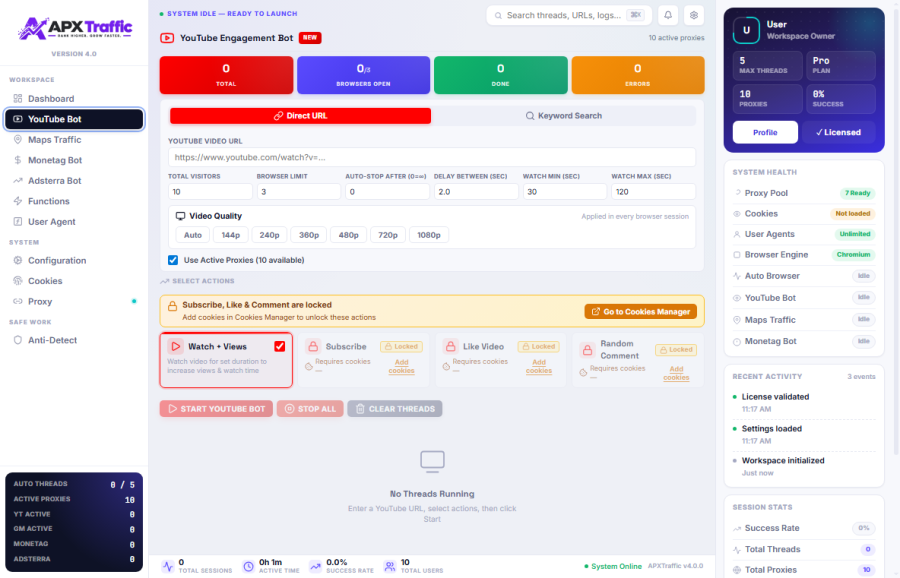Click the lock icon on Random Comment card
This screenshot has width=900, height=578.
(587, 350)
